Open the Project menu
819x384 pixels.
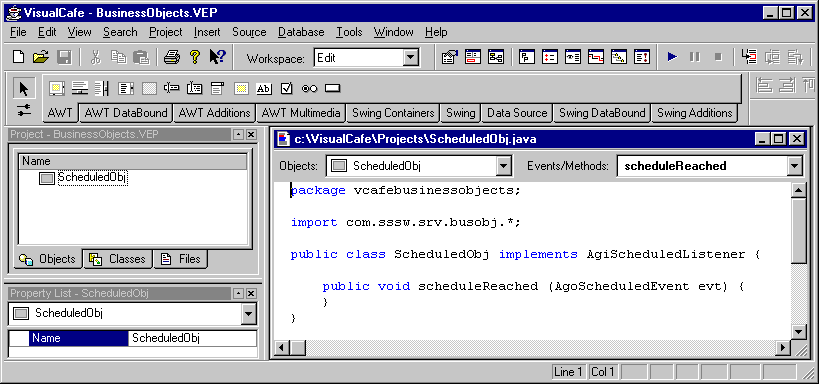(x=166, y=32)
